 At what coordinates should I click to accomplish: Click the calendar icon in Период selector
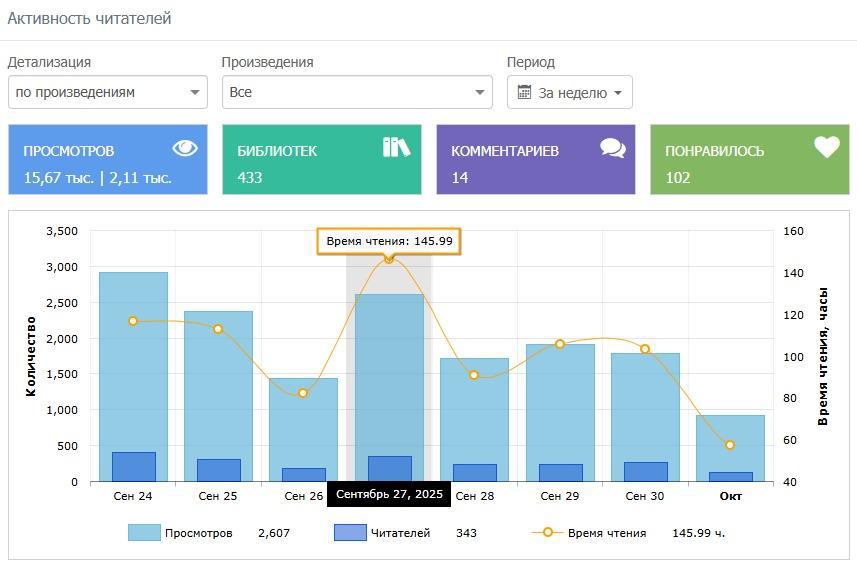[x=524, y=92]
